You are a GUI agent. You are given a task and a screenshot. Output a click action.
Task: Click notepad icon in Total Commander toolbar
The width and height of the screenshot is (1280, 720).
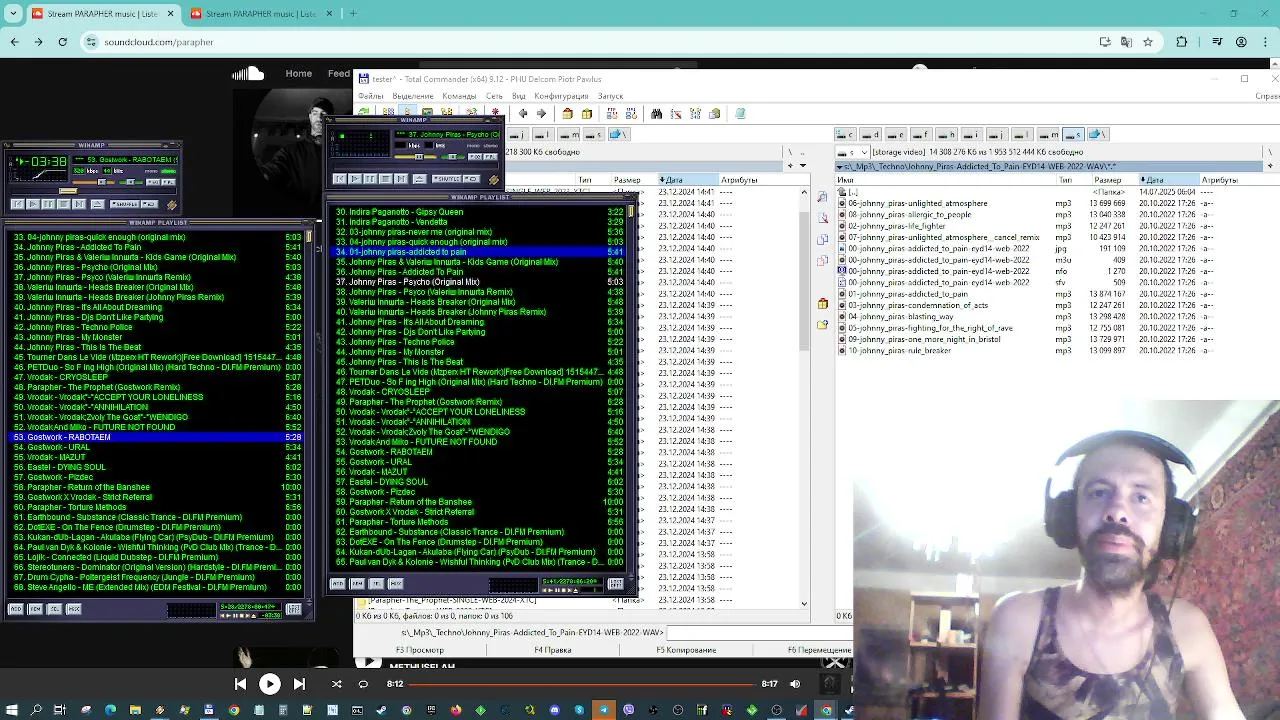pos(740,113)
